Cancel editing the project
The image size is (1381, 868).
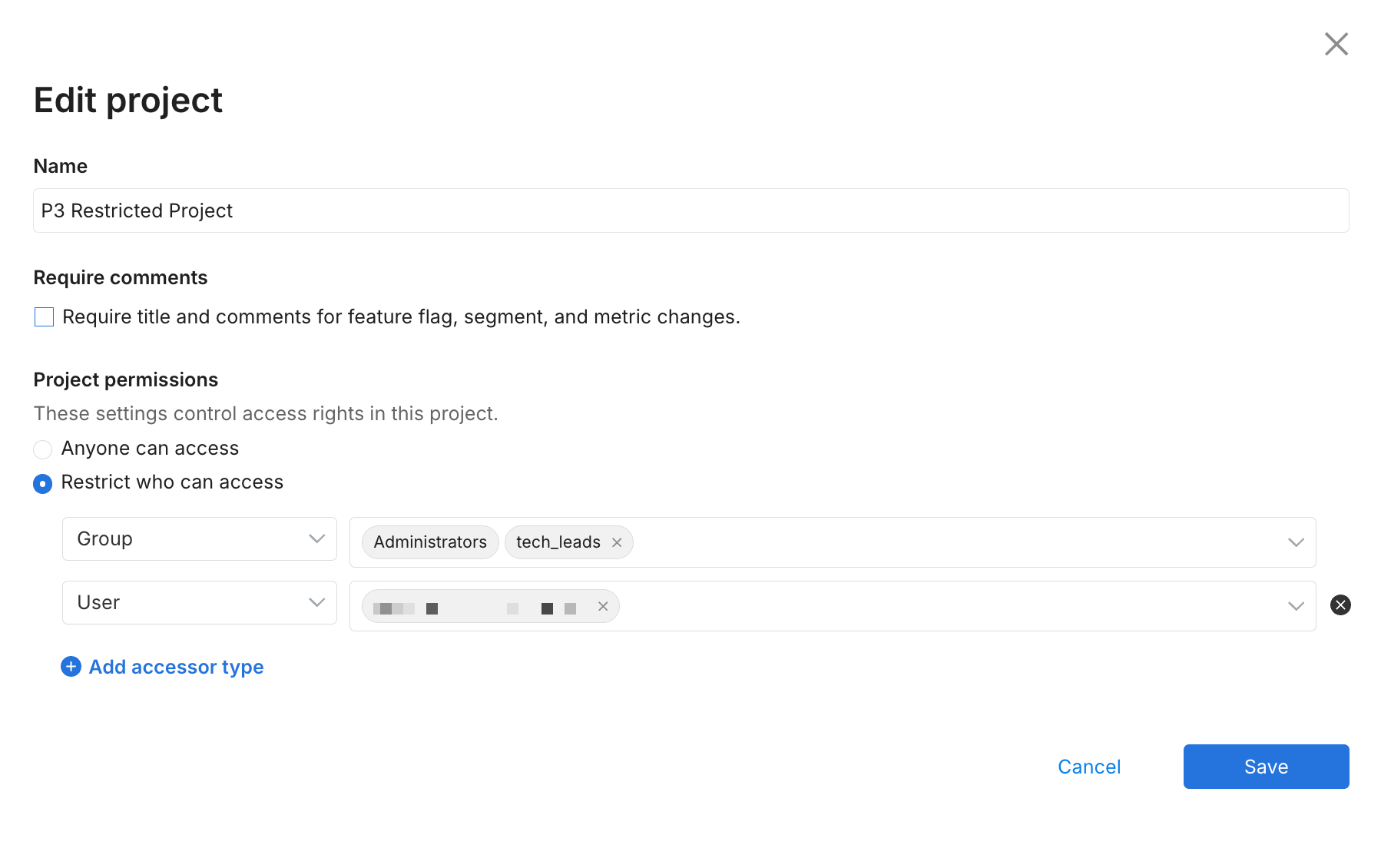click(x=1088, y=767)
